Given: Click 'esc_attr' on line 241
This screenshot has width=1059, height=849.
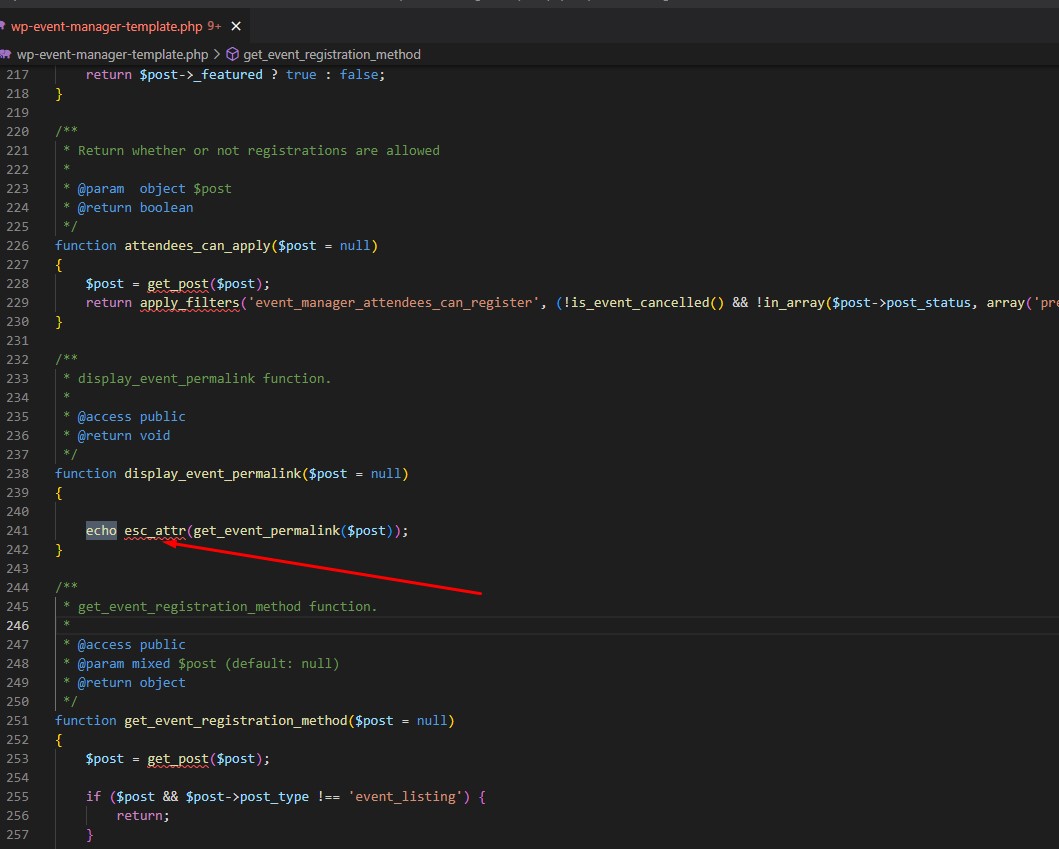Looking at the screenshot, I should tap(155, 531).
